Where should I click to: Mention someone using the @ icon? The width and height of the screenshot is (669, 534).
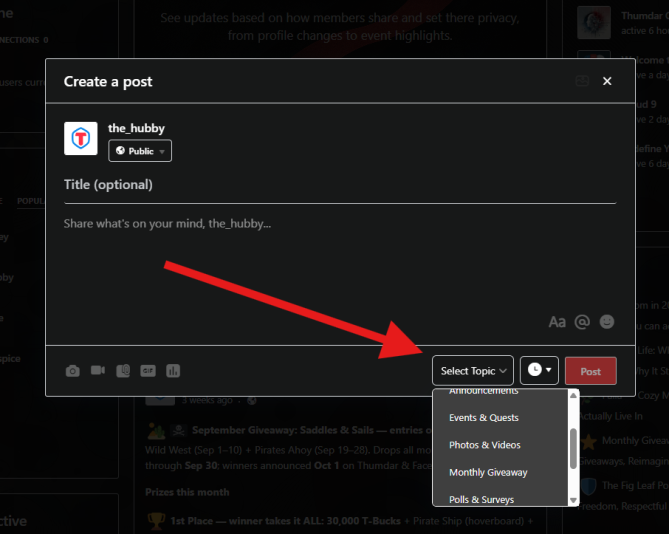click(x=582, y=322)
